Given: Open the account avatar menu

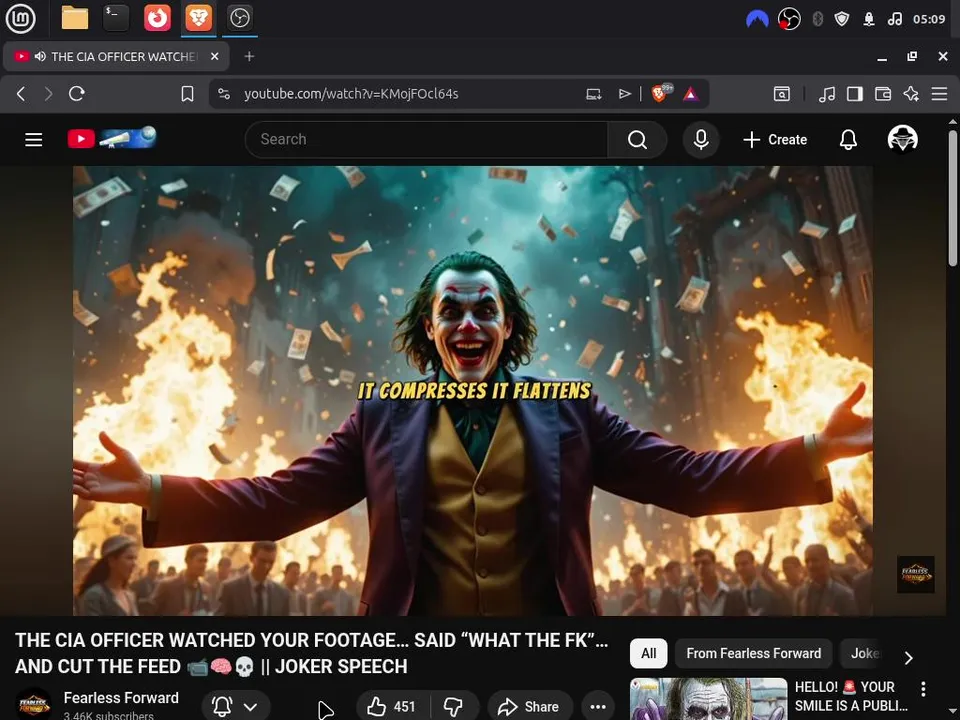Looking at the screenshot, I should [902, 139].
